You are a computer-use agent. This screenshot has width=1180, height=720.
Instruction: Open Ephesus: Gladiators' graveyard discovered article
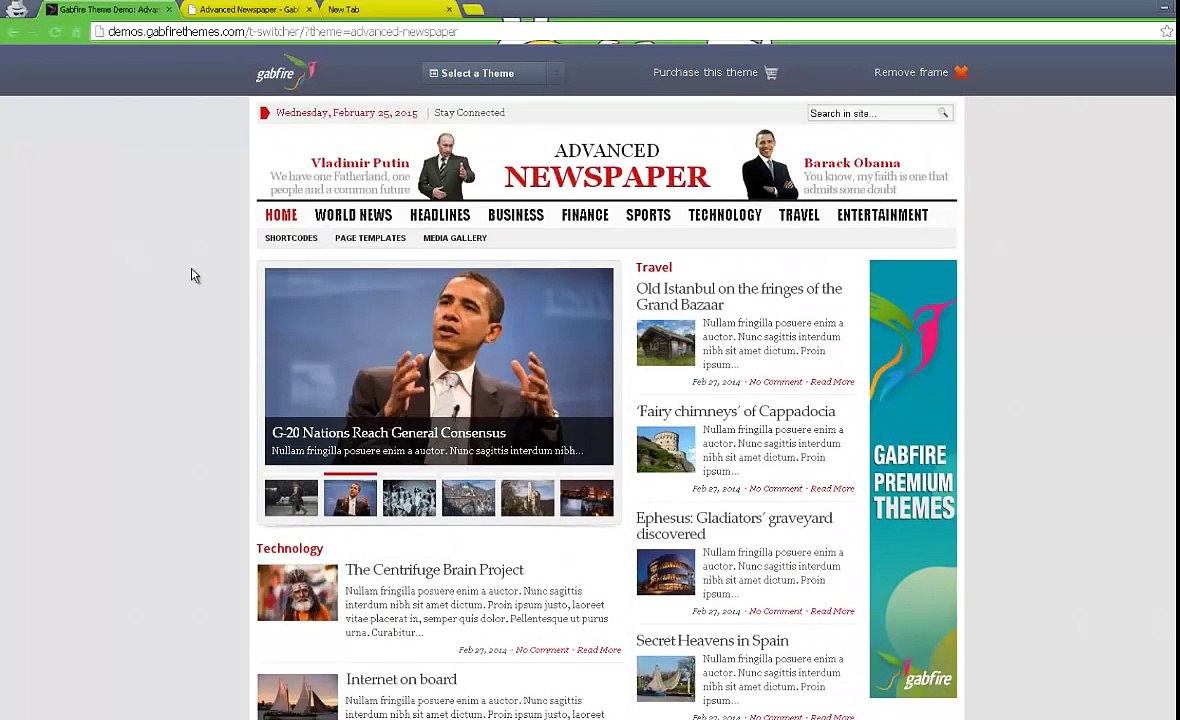tap(734, 526)
